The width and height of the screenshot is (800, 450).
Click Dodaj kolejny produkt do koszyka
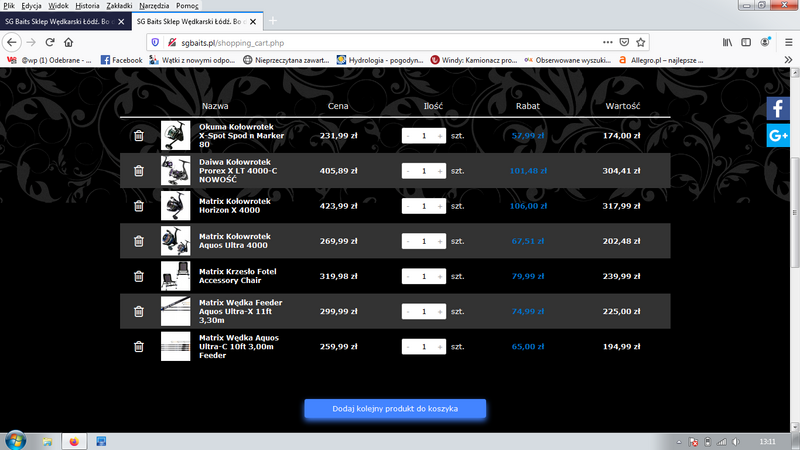(395, 409)
